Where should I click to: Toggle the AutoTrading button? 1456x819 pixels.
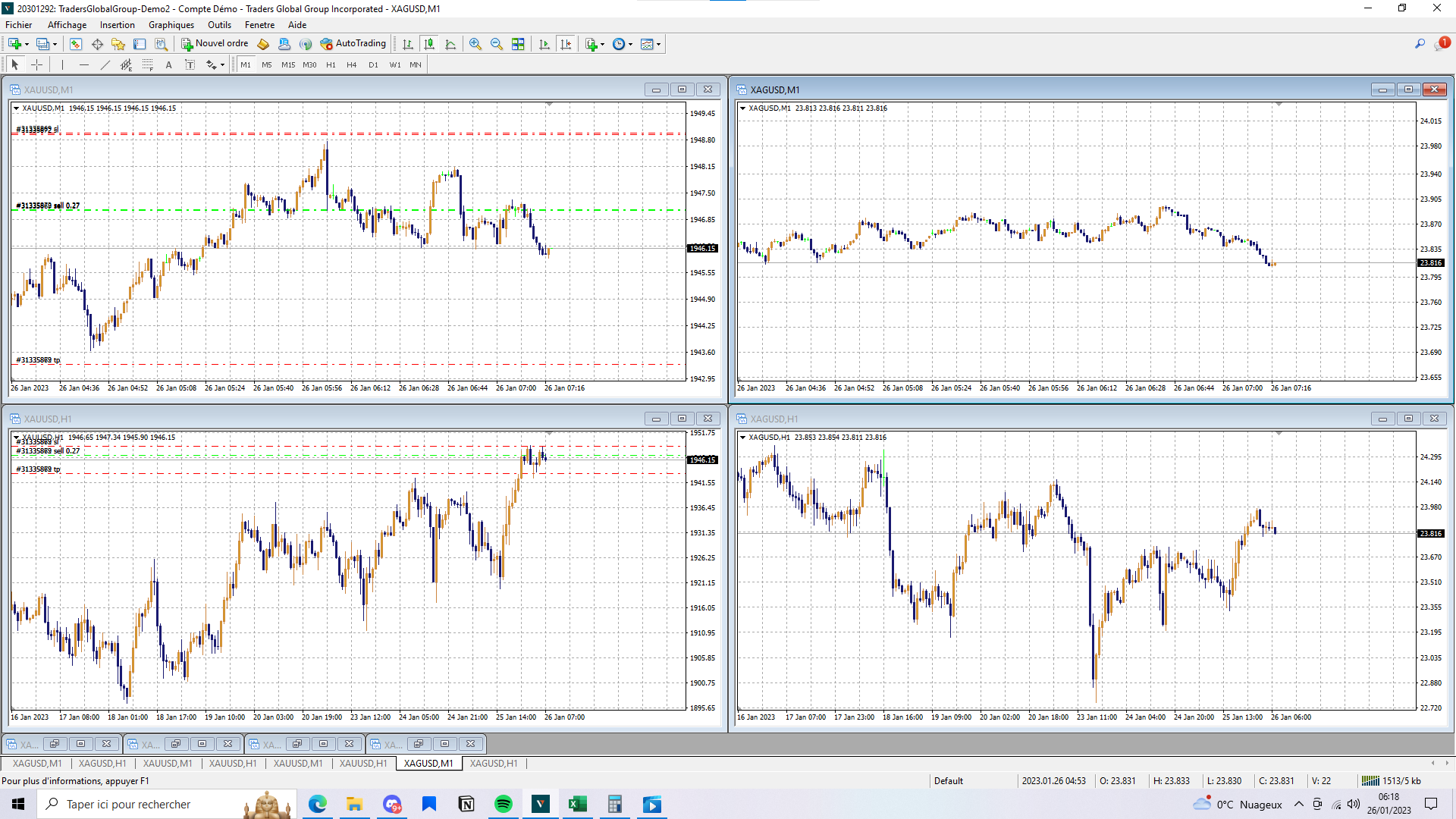click(x=353, y=44)
